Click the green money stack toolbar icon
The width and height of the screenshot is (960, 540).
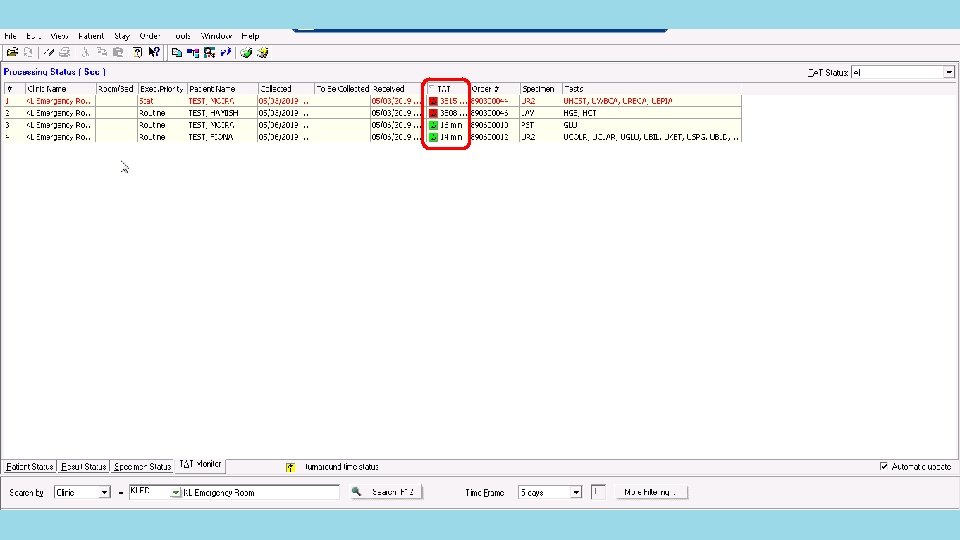(x=246, y=53)
